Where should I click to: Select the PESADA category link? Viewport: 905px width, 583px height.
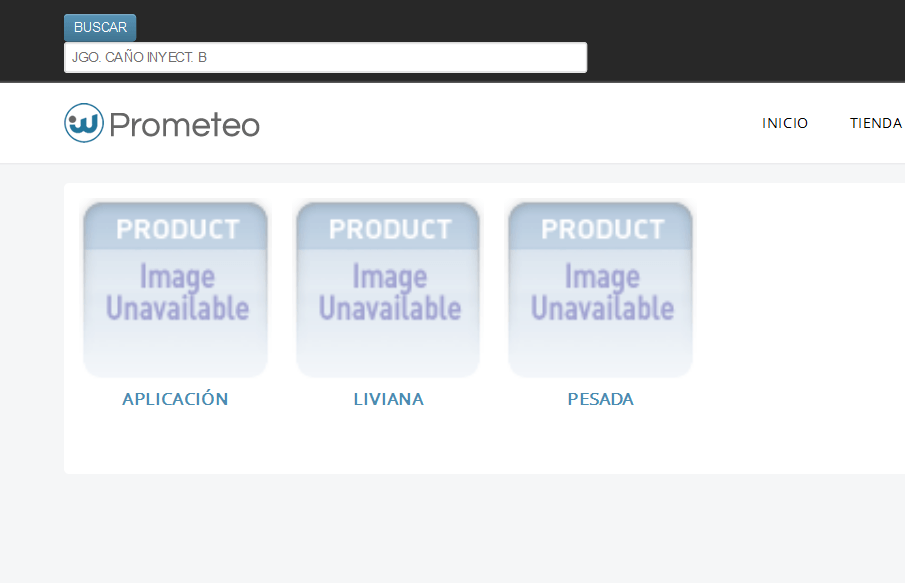(600, 399)
